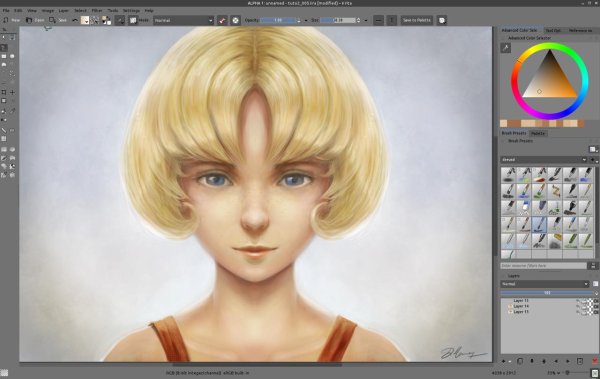The height and width of the screenshot is (379, 600).
Task: Switch to the Advanced Color Selector tab
Action: [519, 30]
